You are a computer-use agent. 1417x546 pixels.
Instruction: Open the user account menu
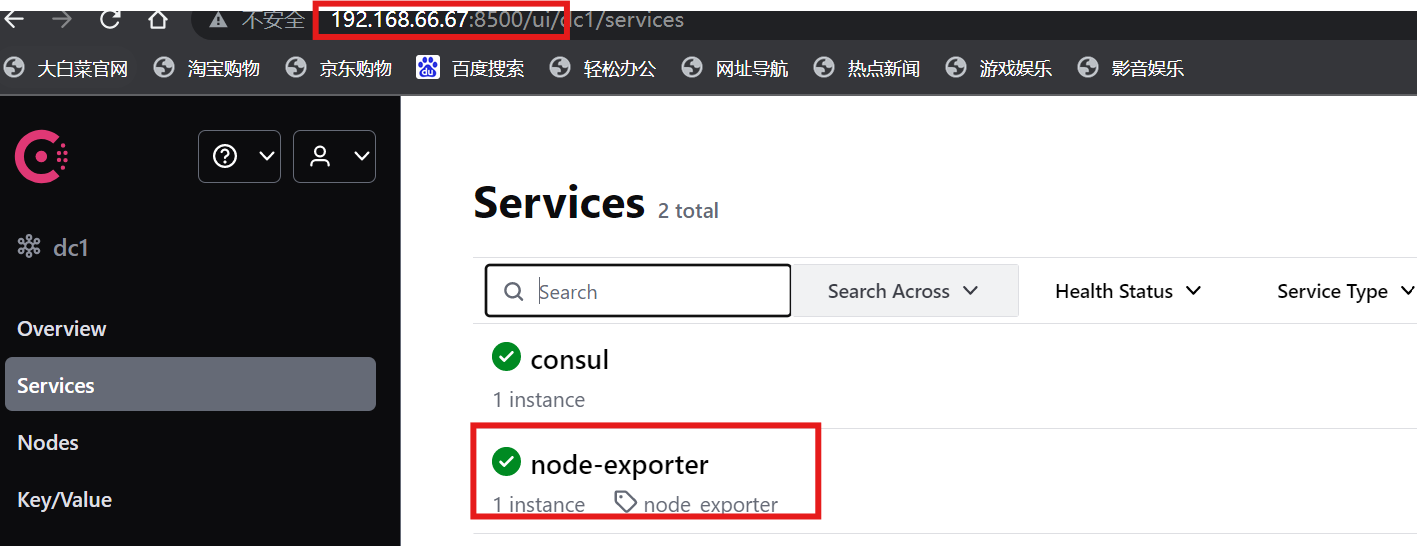coord(334,156)
